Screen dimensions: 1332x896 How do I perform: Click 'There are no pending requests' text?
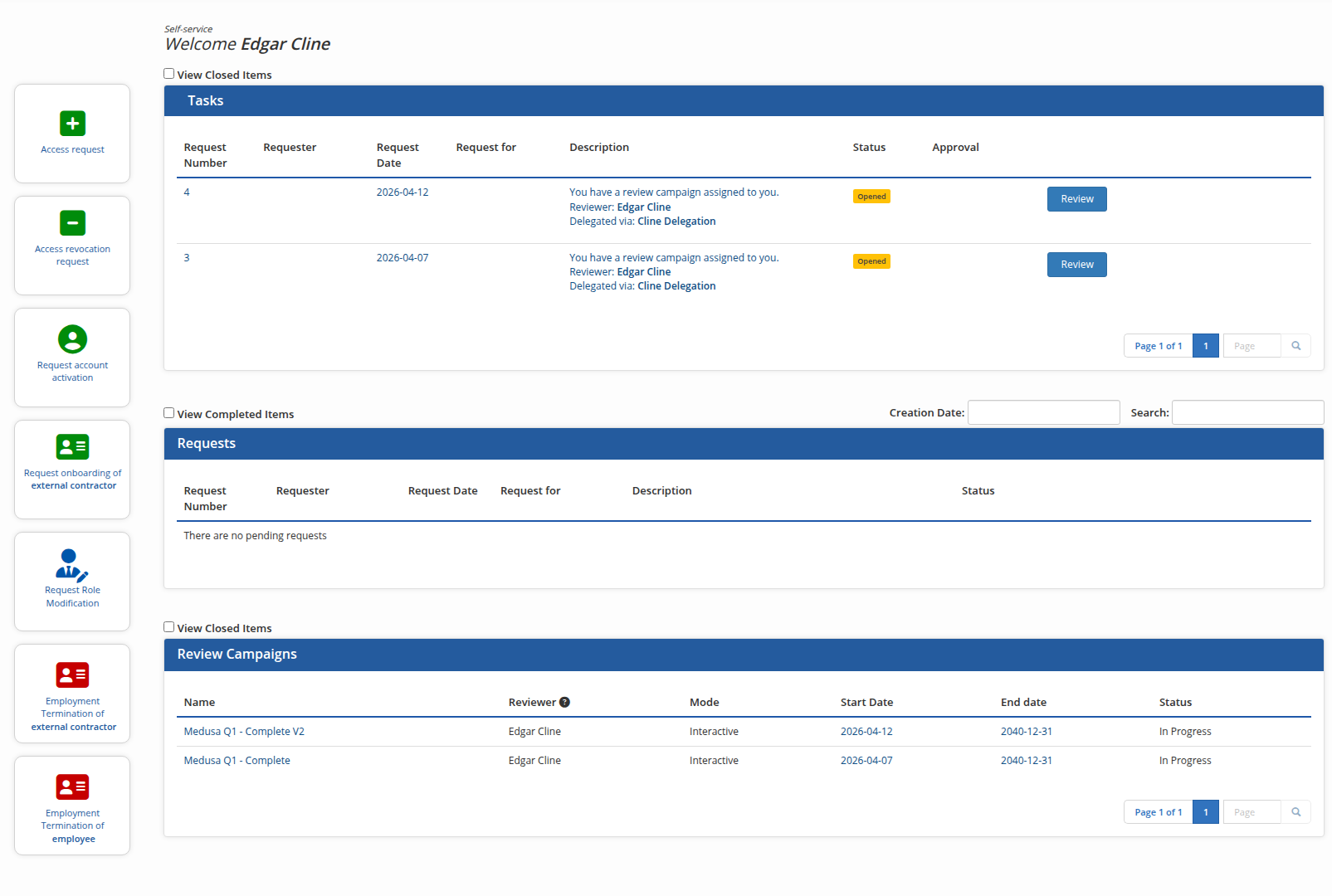click(x=255, y=536)
